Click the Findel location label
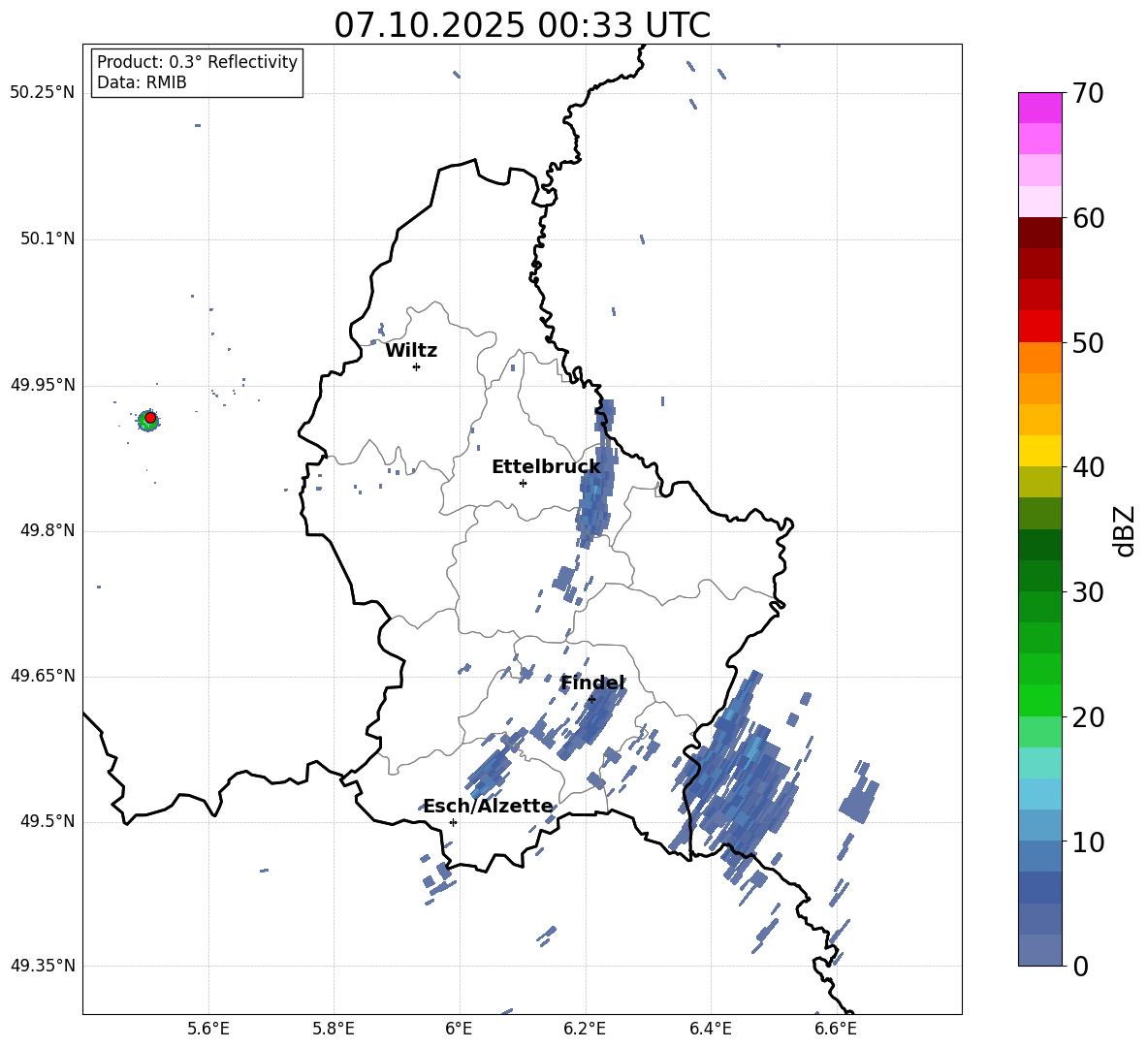Screen dimensions: 1148x1048 592,683
